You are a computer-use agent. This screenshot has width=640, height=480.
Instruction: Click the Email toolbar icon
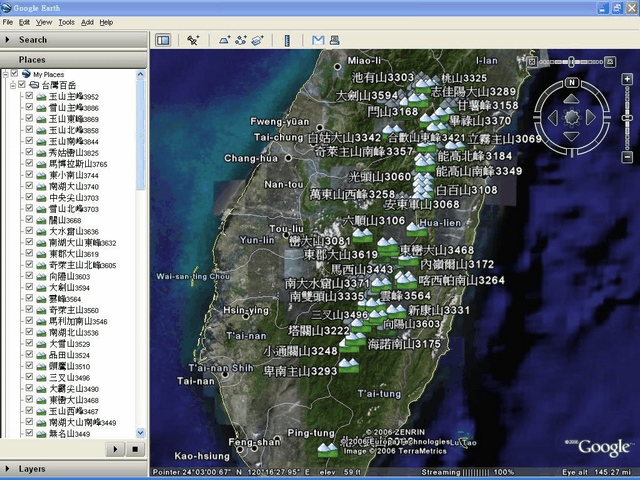[x=318, y=40]
